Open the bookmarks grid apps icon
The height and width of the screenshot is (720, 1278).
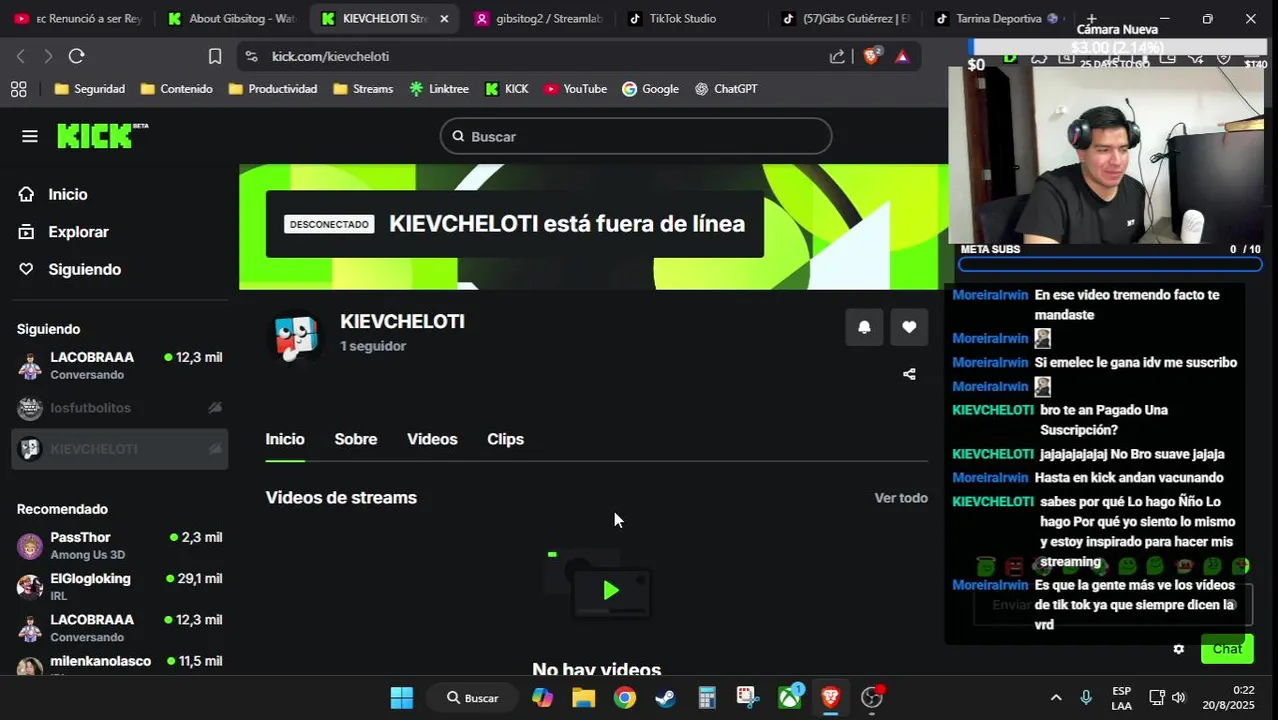point(18,89)
